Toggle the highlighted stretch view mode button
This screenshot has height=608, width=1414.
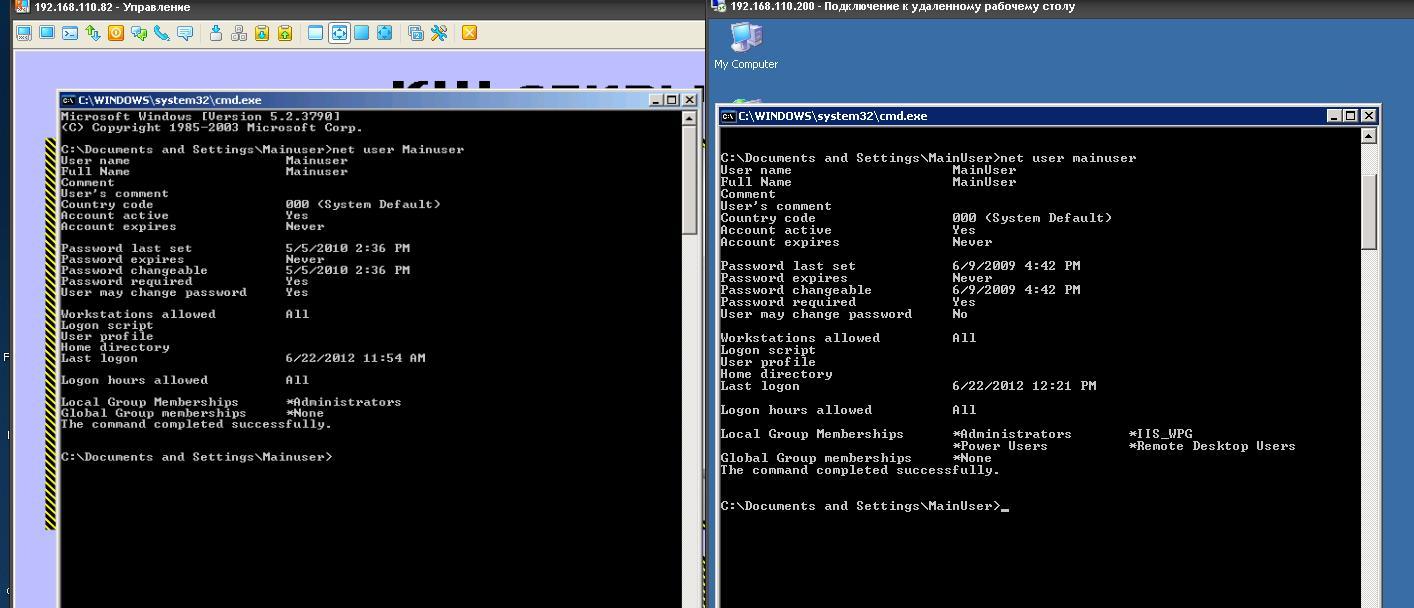pyautogui.click(x=339, y=33)
